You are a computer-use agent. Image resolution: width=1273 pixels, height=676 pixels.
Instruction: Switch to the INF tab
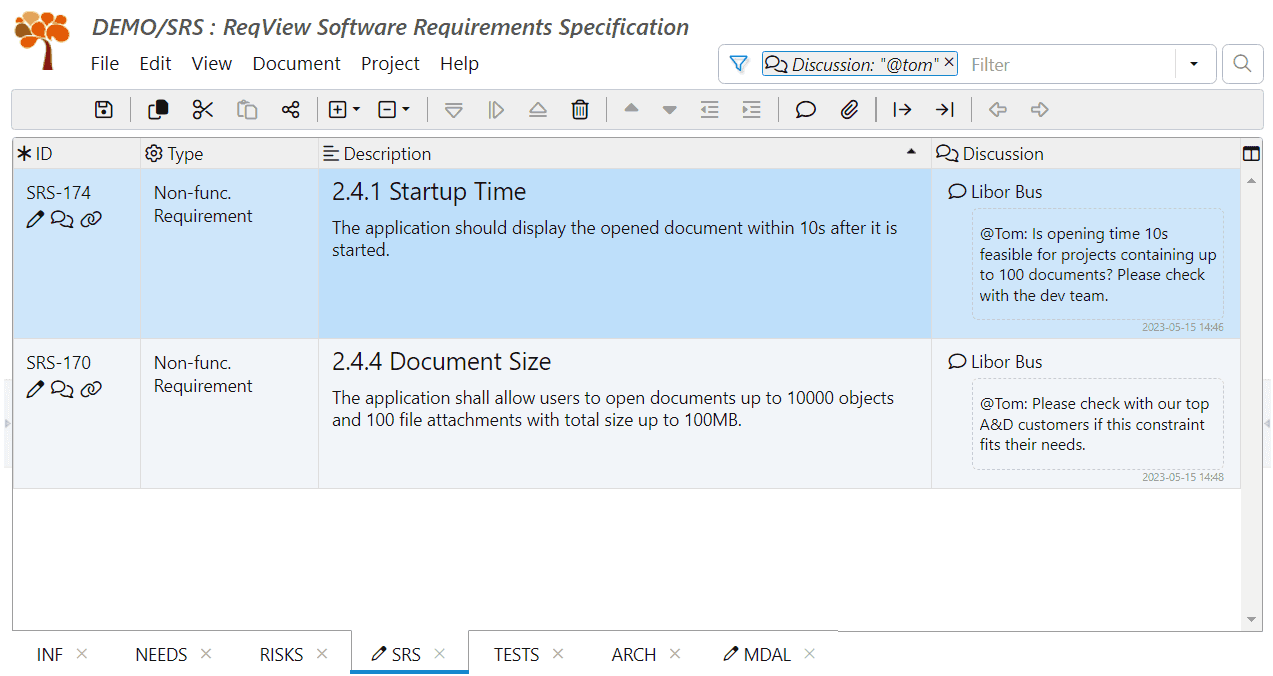[50, 654]
